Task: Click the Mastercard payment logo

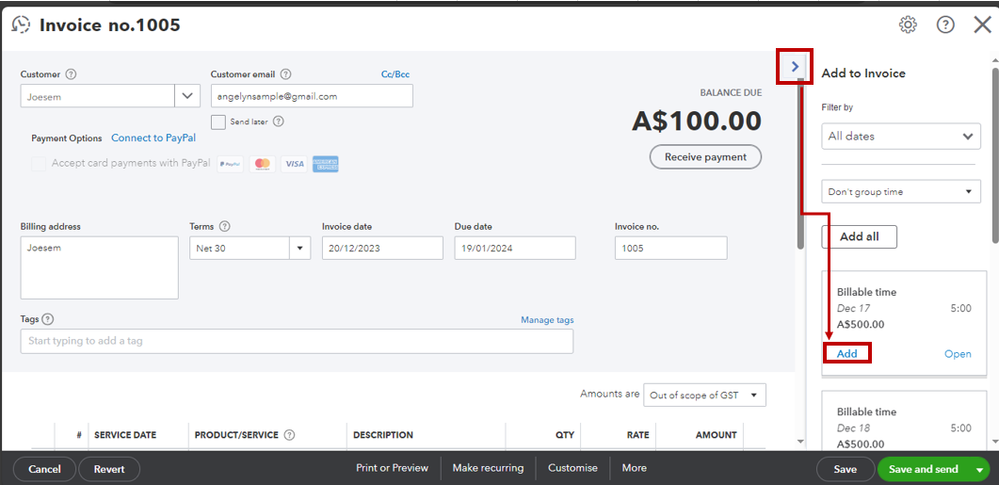Action: pyautogui.click(x=262, y=164)
